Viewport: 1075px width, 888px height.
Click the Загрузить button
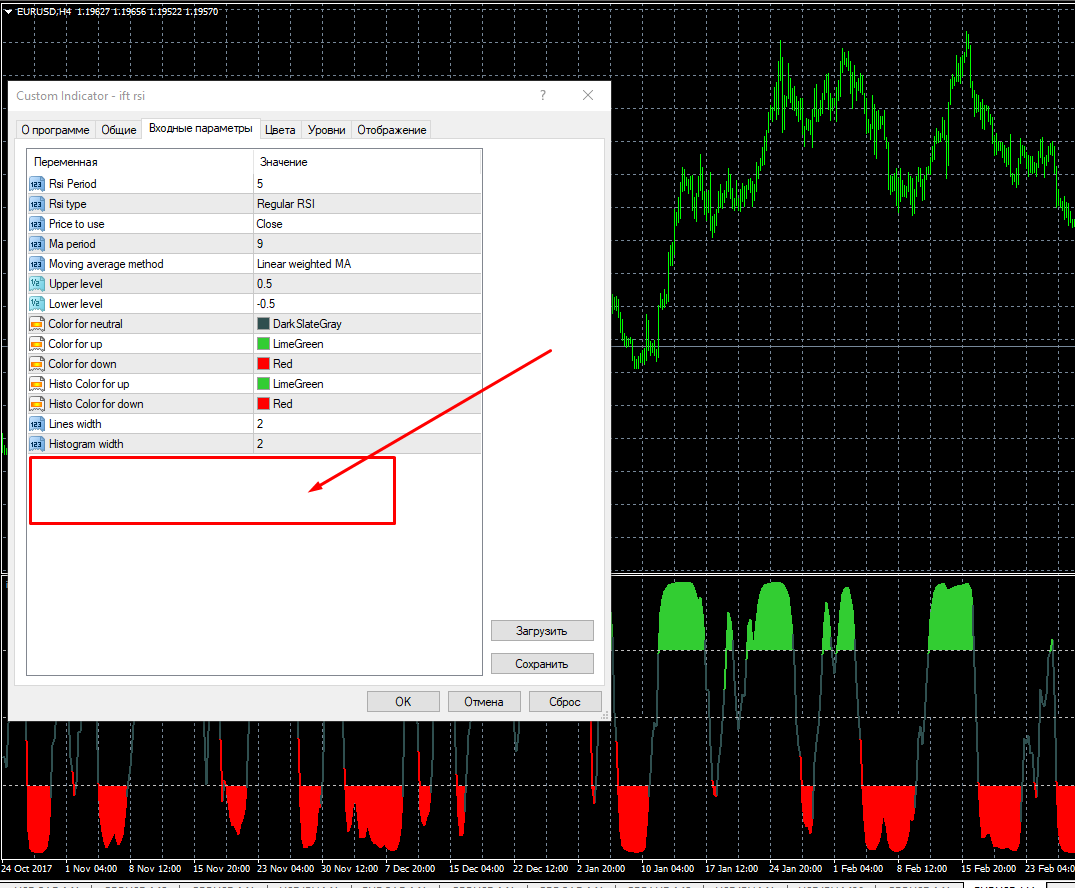(542, 631)
